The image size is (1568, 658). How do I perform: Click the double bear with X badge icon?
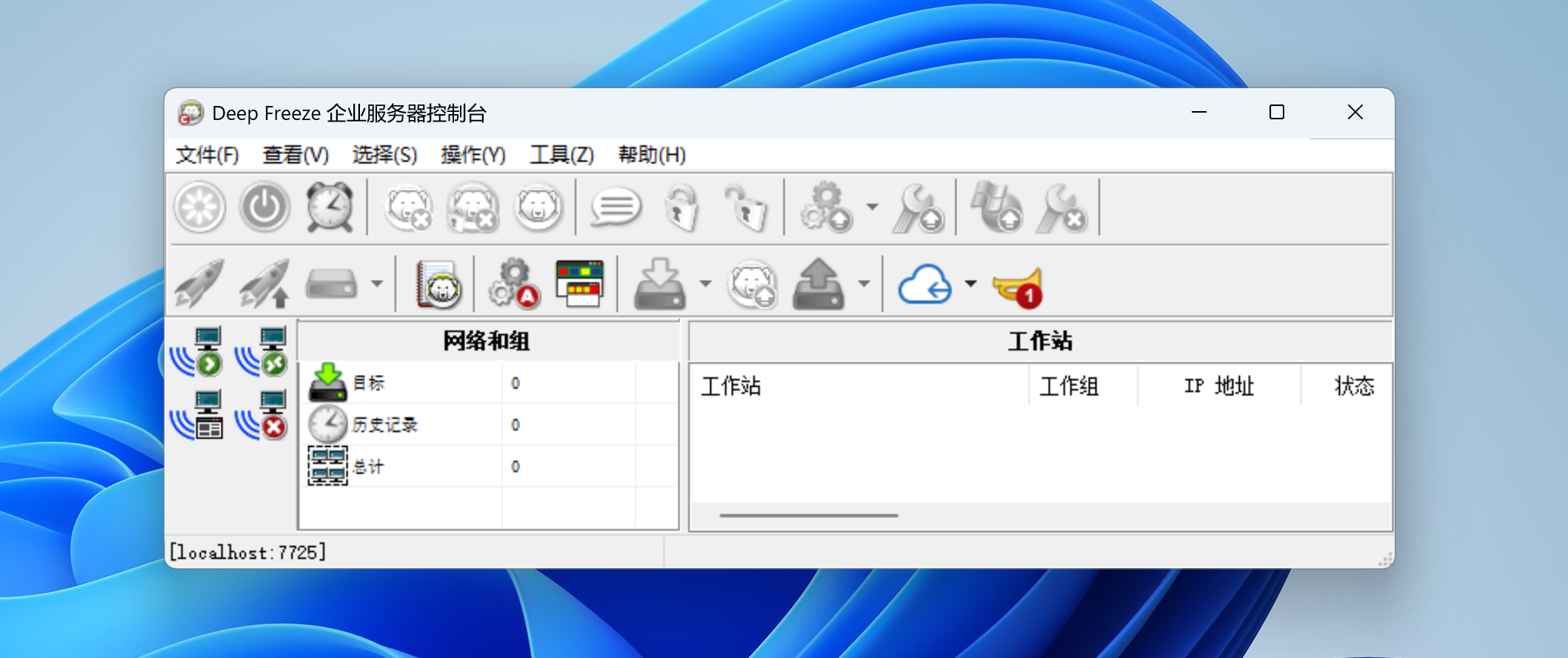coord(473,207)
